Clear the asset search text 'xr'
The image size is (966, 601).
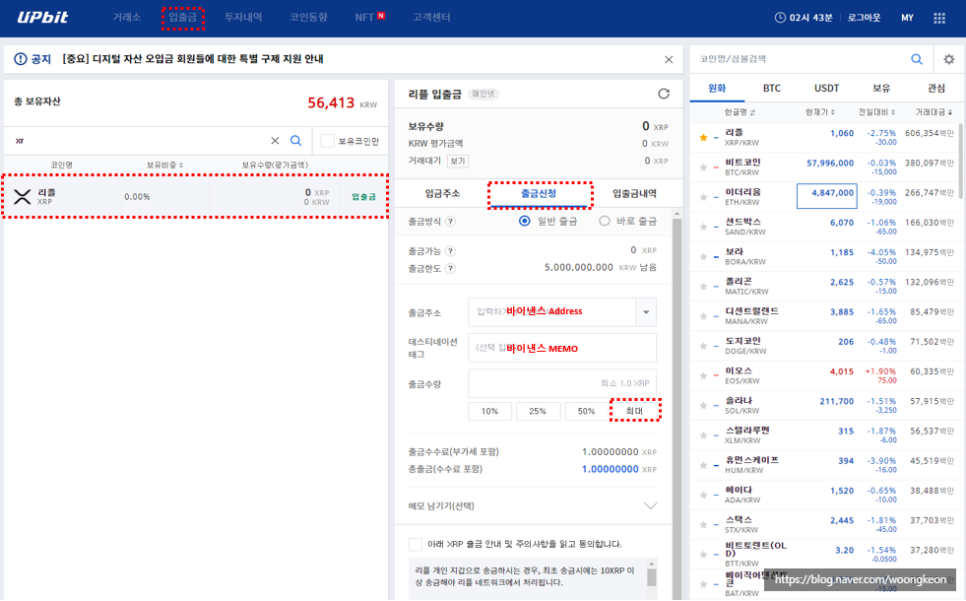[275, 141]
